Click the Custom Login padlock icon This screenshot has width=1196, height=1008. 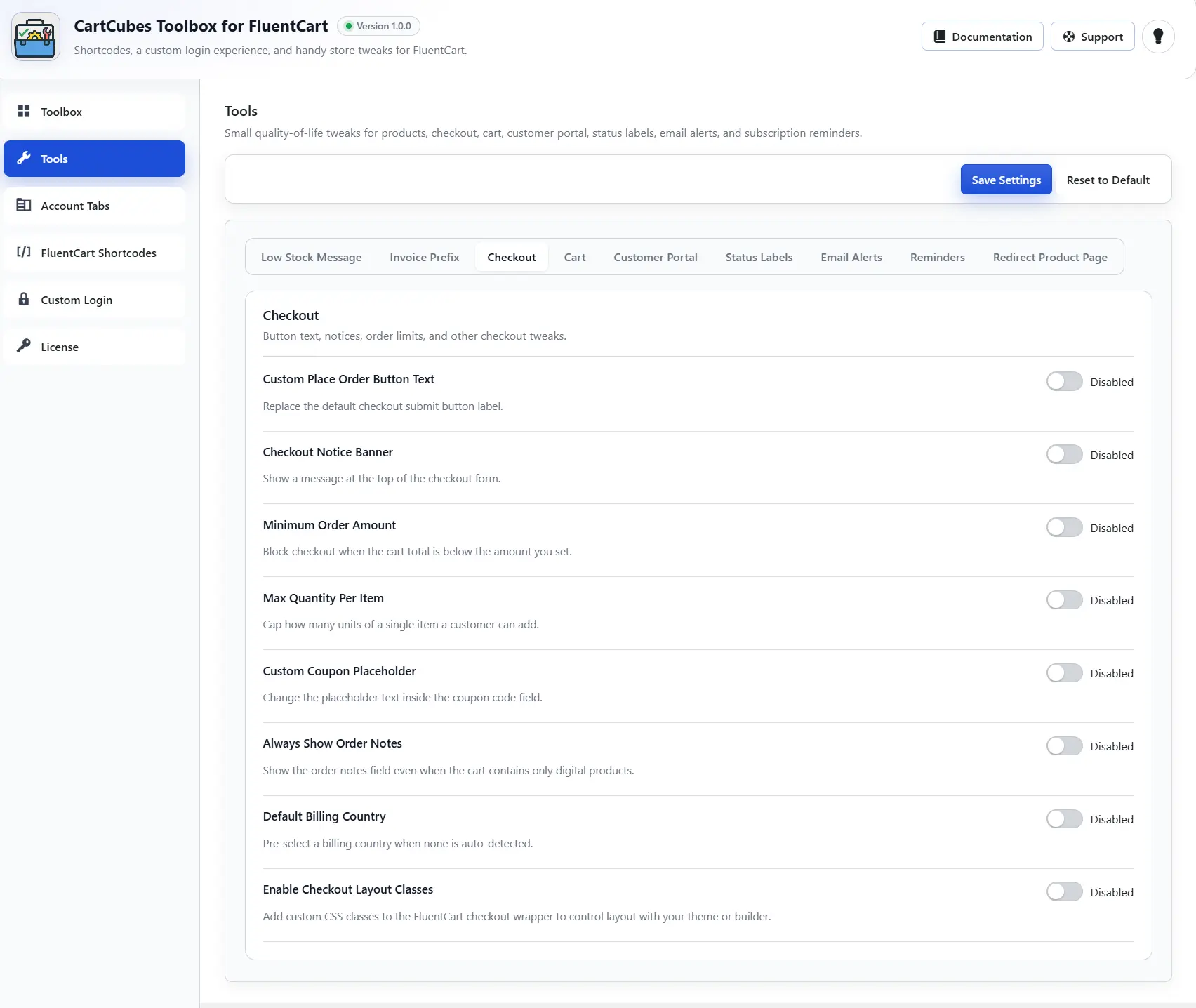coord(24,299)
